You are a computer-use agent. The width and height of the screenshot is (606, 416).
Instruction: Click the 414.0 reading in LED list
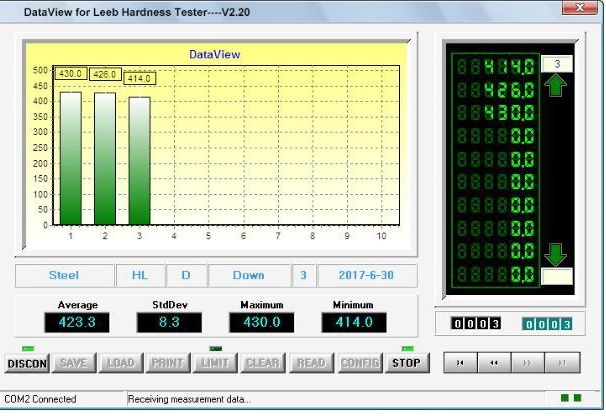coord(495,67)
